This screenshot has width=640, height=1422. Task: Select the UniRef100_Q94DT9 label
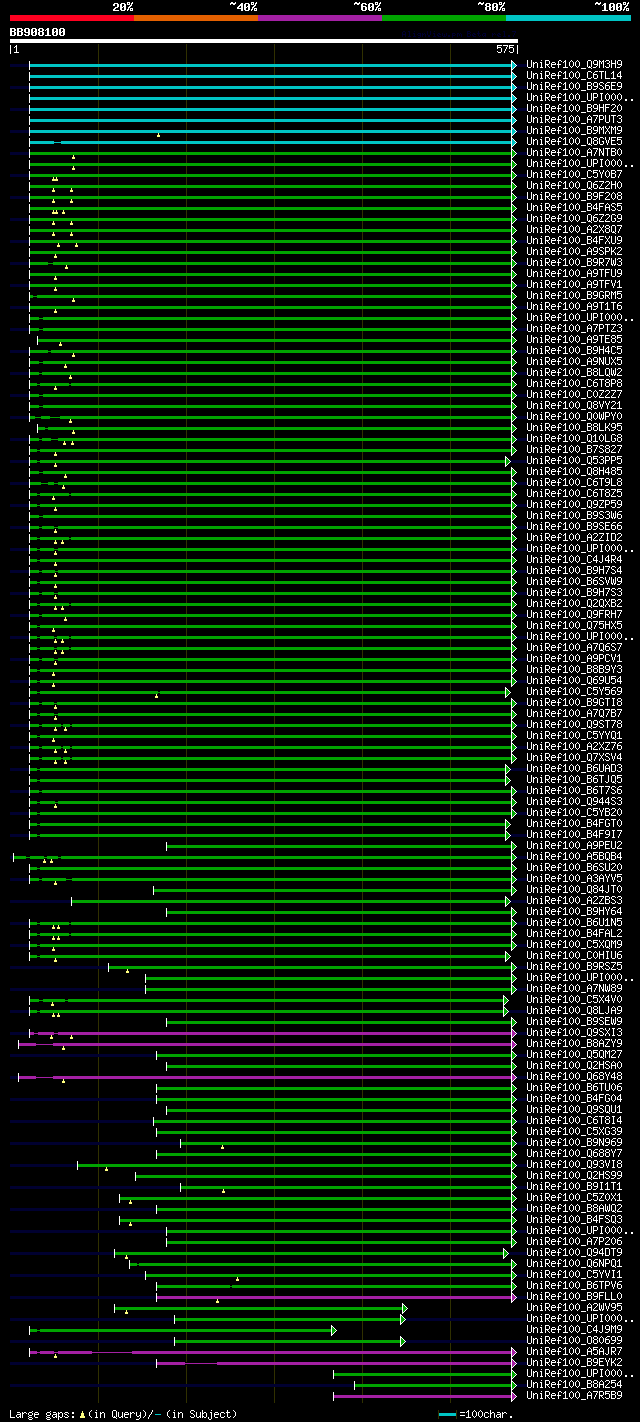[575, 1253]
